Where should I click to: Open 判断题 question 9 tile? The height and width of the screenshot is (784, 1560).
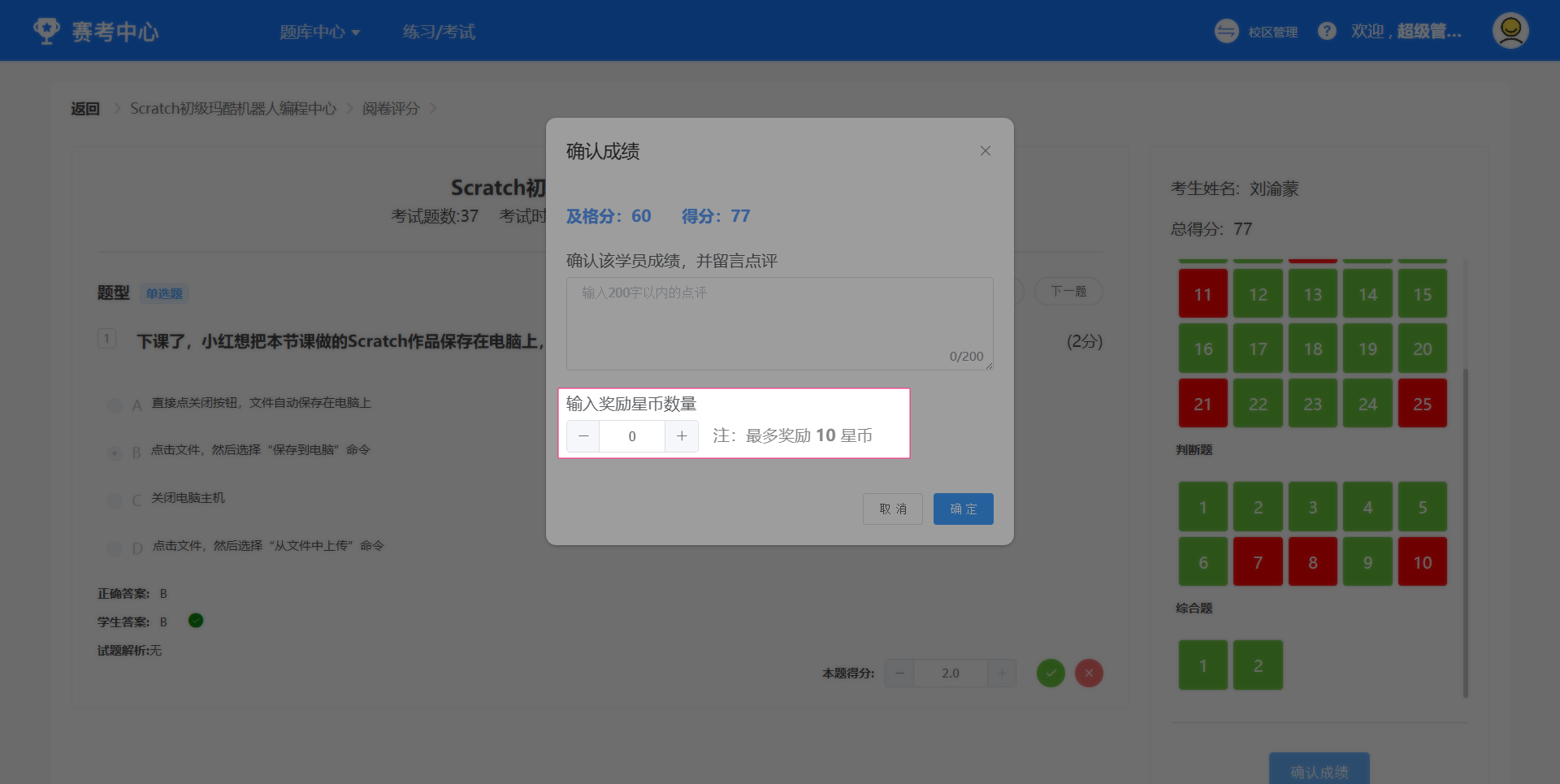click(1367, 562)
